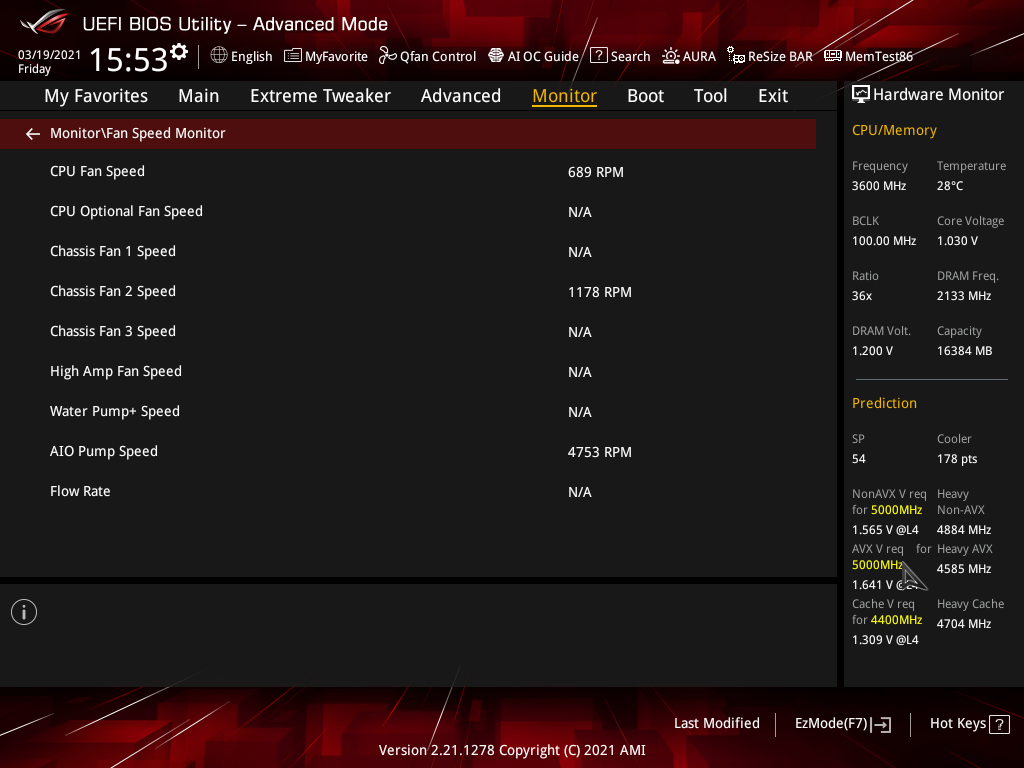
Task: Open Qfan Control fan icon
Action: click(x=387, y=56)
